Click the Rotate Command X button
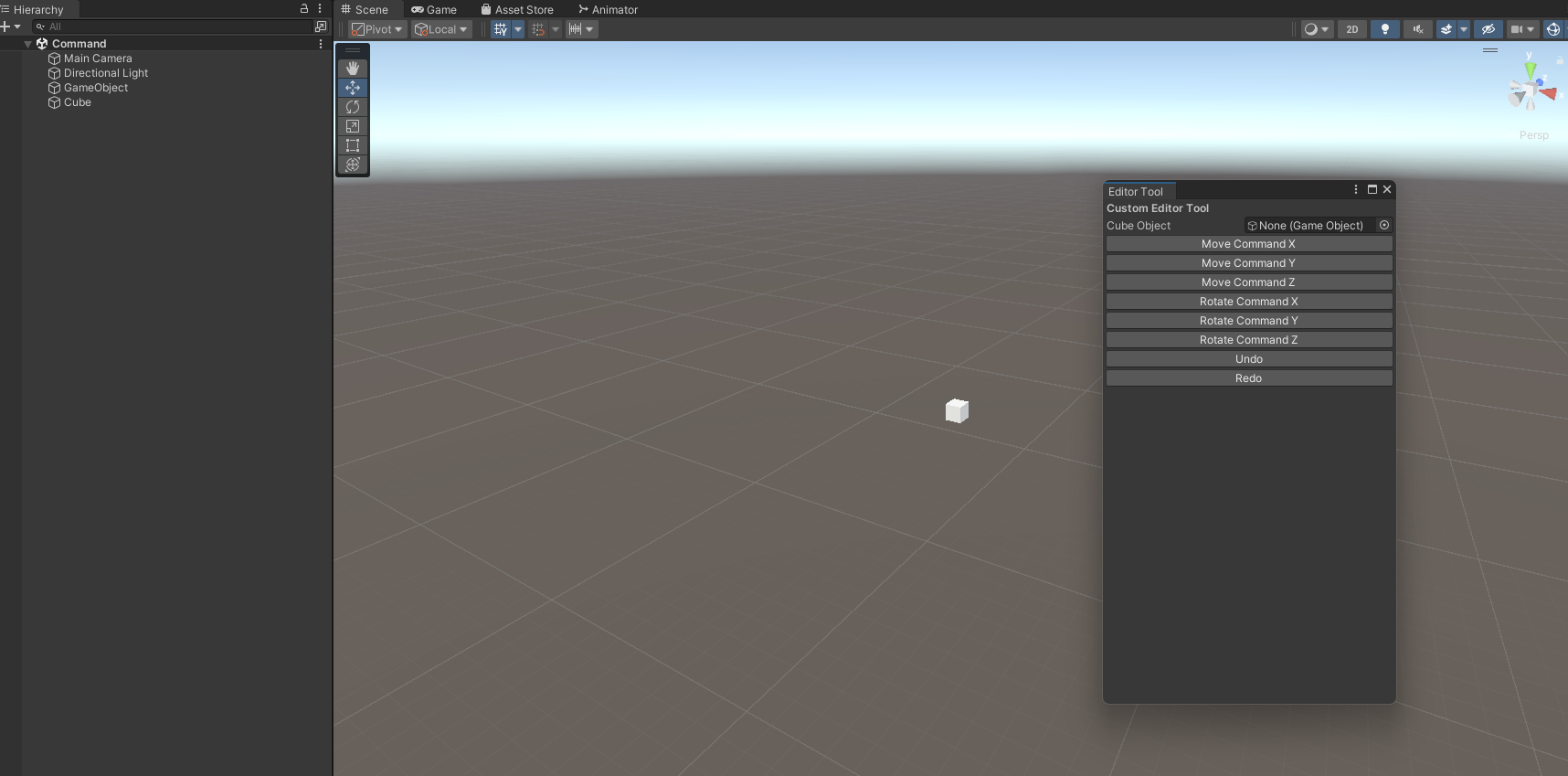Image resolution: width=1568 pixels, height=776 pixels. [x=1249, y=302]
